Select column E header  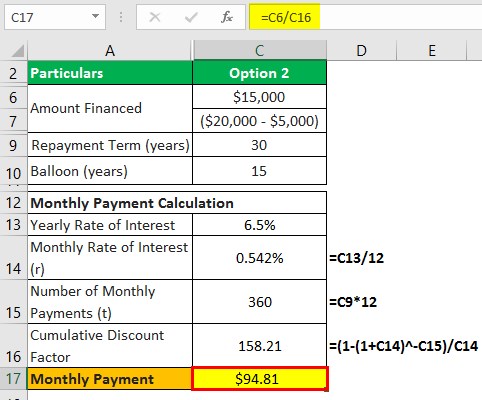point(432,51)
